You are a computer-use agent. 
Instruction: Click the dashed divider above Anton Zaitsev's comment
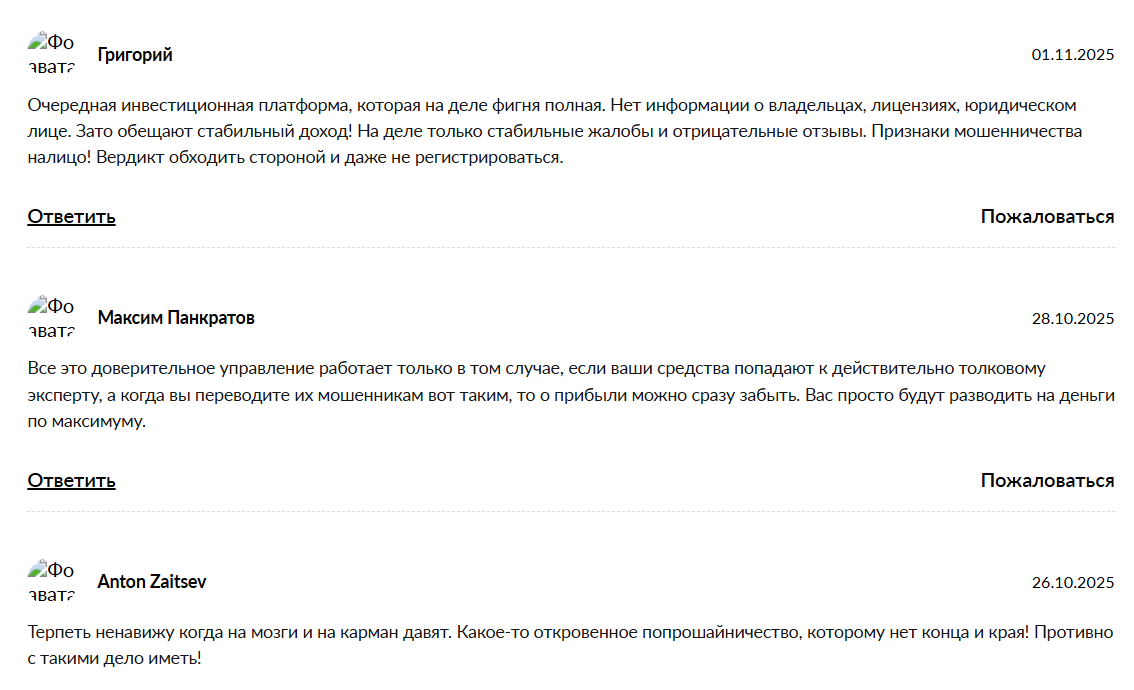[570, 512]
